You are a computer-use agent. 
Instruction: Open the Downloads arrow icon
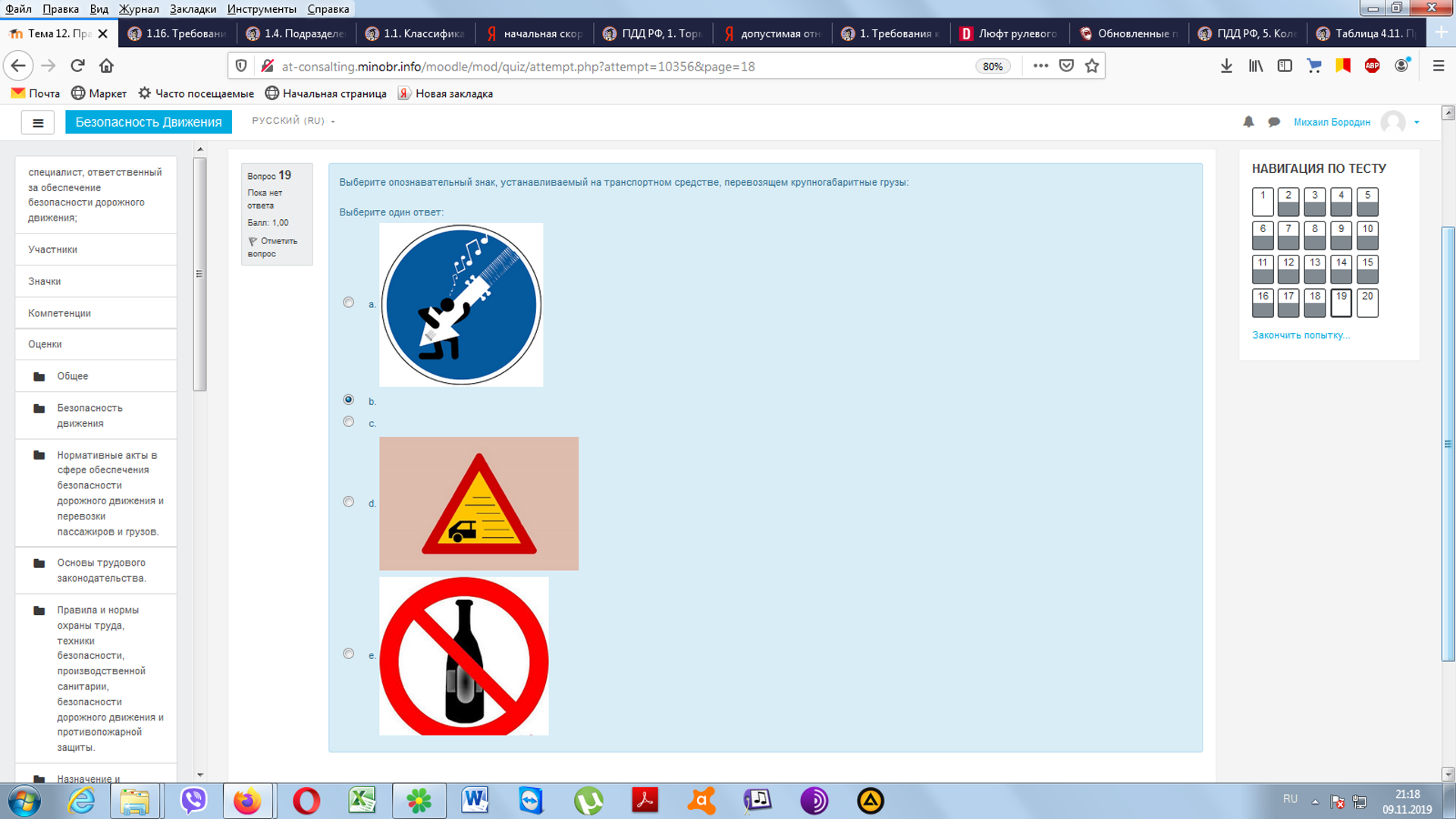pos(1226,66)
